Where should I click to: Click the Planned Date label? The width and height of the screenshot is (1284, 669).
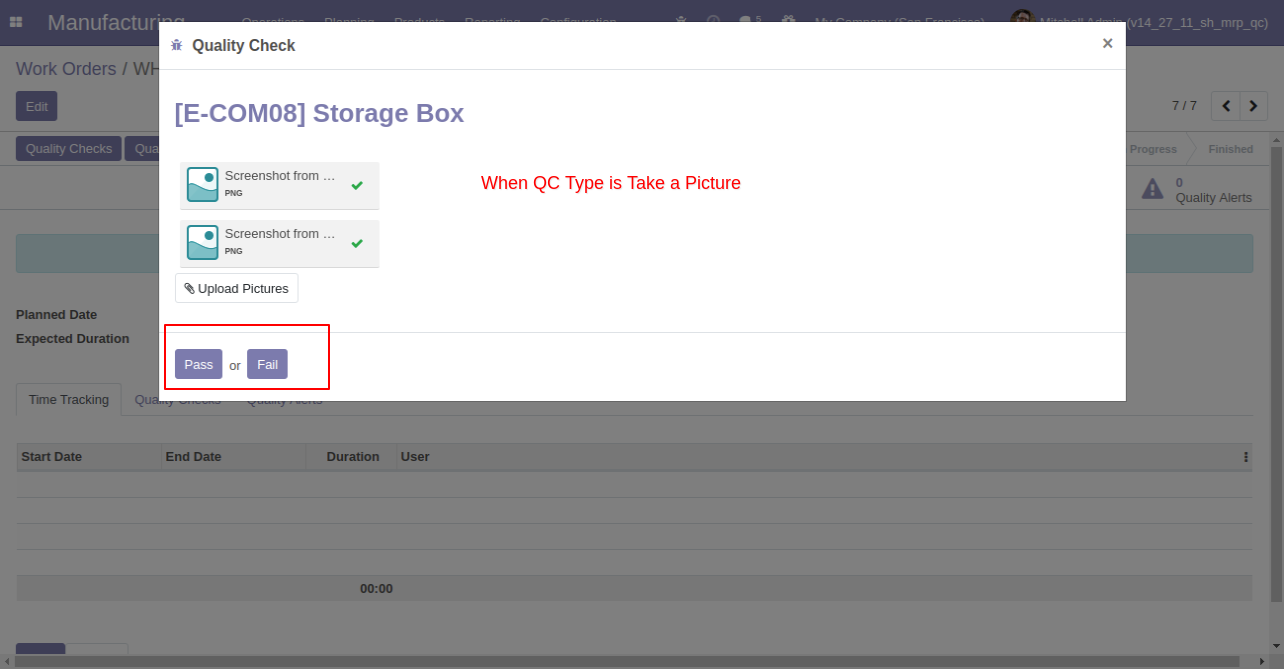click(56, 315)
